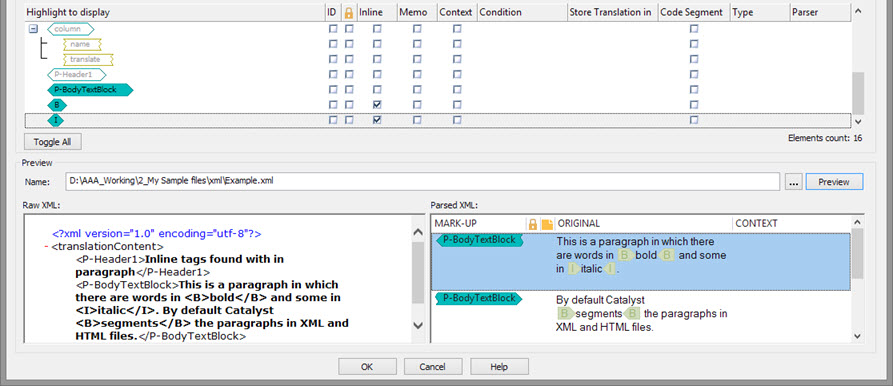The height and width of the screenshot is (386, 893).
Task: Click the Inline column header
Action: click(376, 13)
